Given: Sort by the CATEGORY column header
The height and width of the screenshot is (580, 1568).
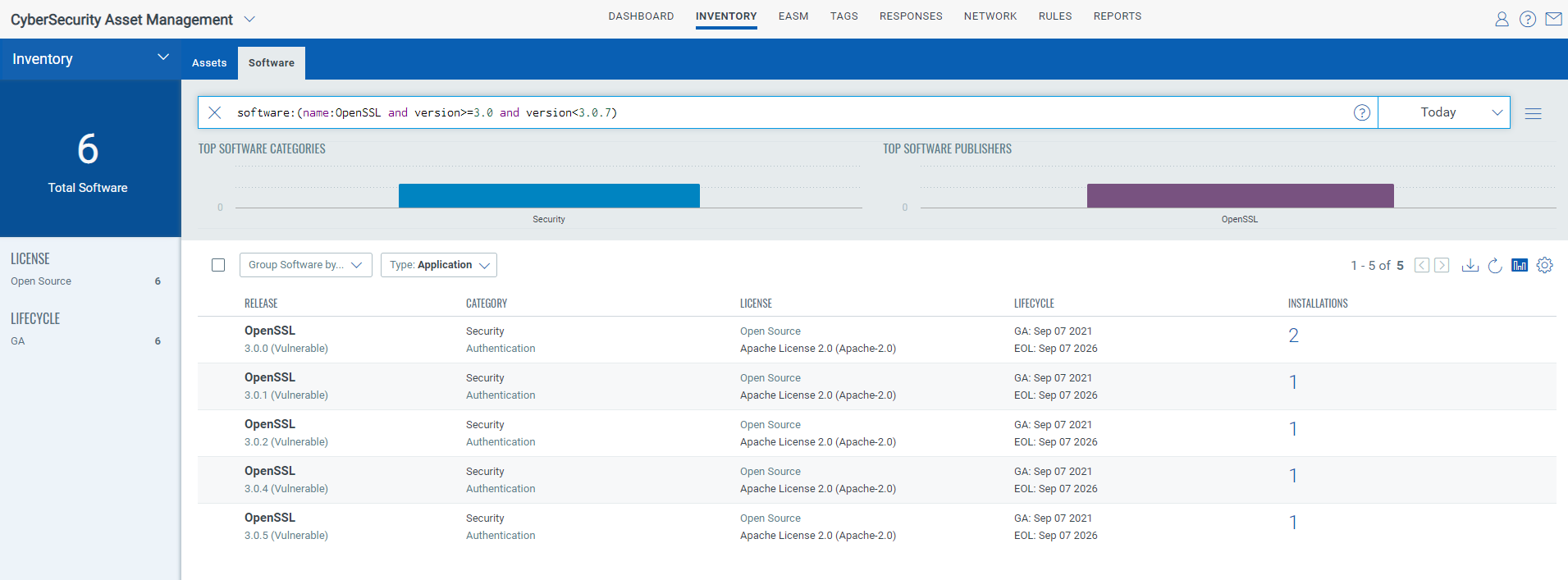Looking at the screenshot, I should (x=487, y=304).
